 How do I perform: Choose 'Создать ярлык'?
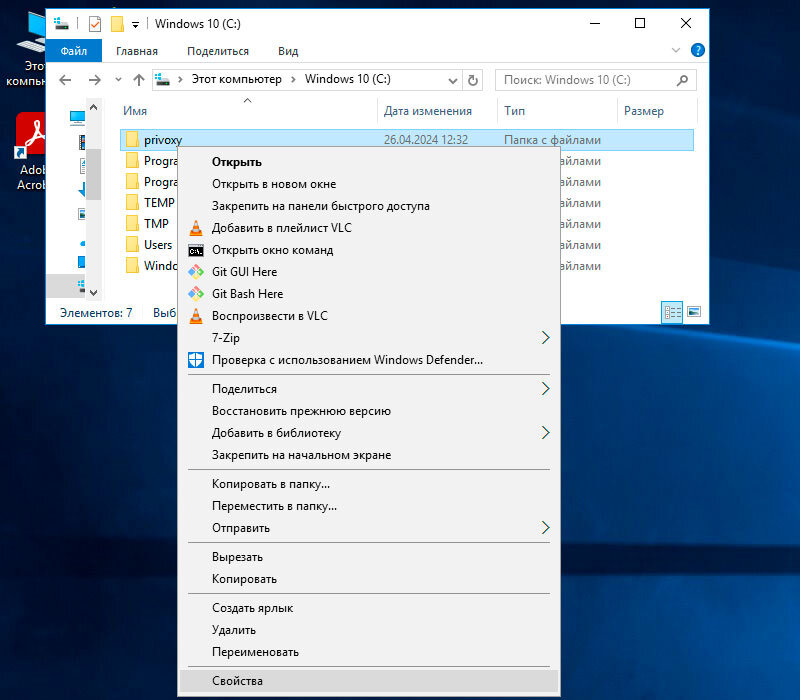tap(369, 608)
